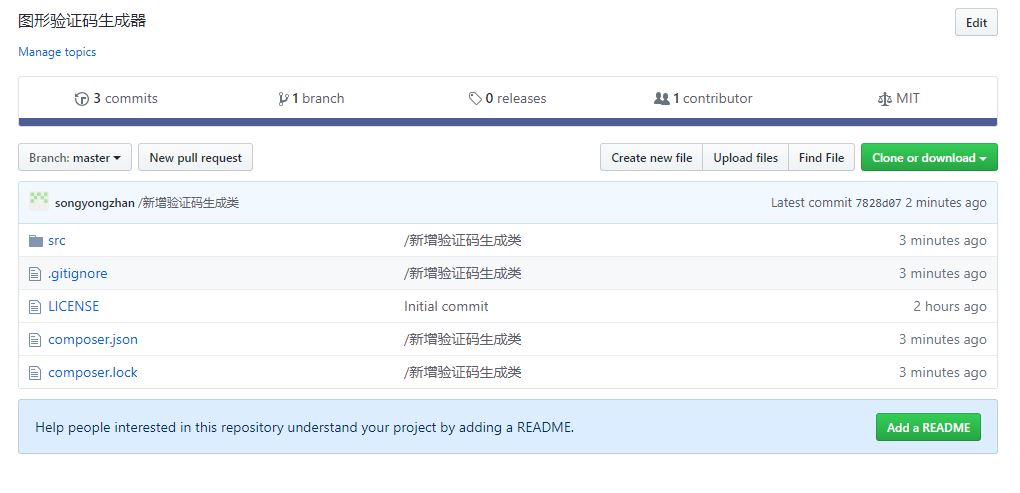Click the file icon beside .gitignore
Screen dimensions: 1020x493
click(x=36, y=274)
